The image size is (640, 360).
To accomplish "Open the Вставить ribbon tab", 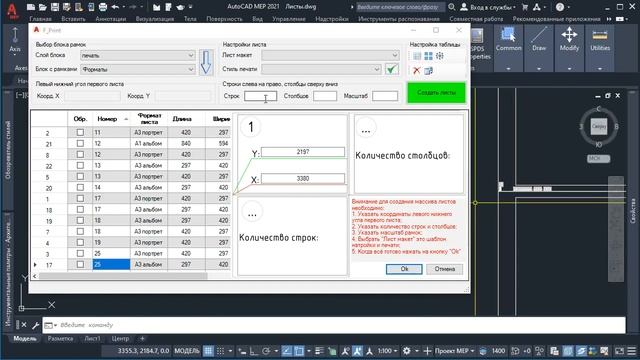I will 73,19.
